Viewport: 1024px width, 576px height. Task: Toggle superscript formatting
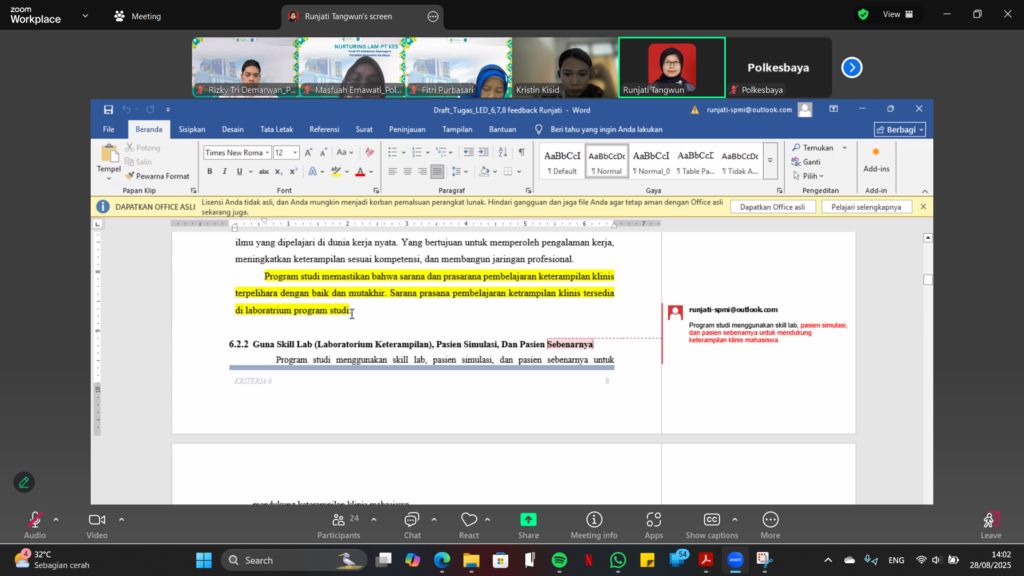coord(293,172)
